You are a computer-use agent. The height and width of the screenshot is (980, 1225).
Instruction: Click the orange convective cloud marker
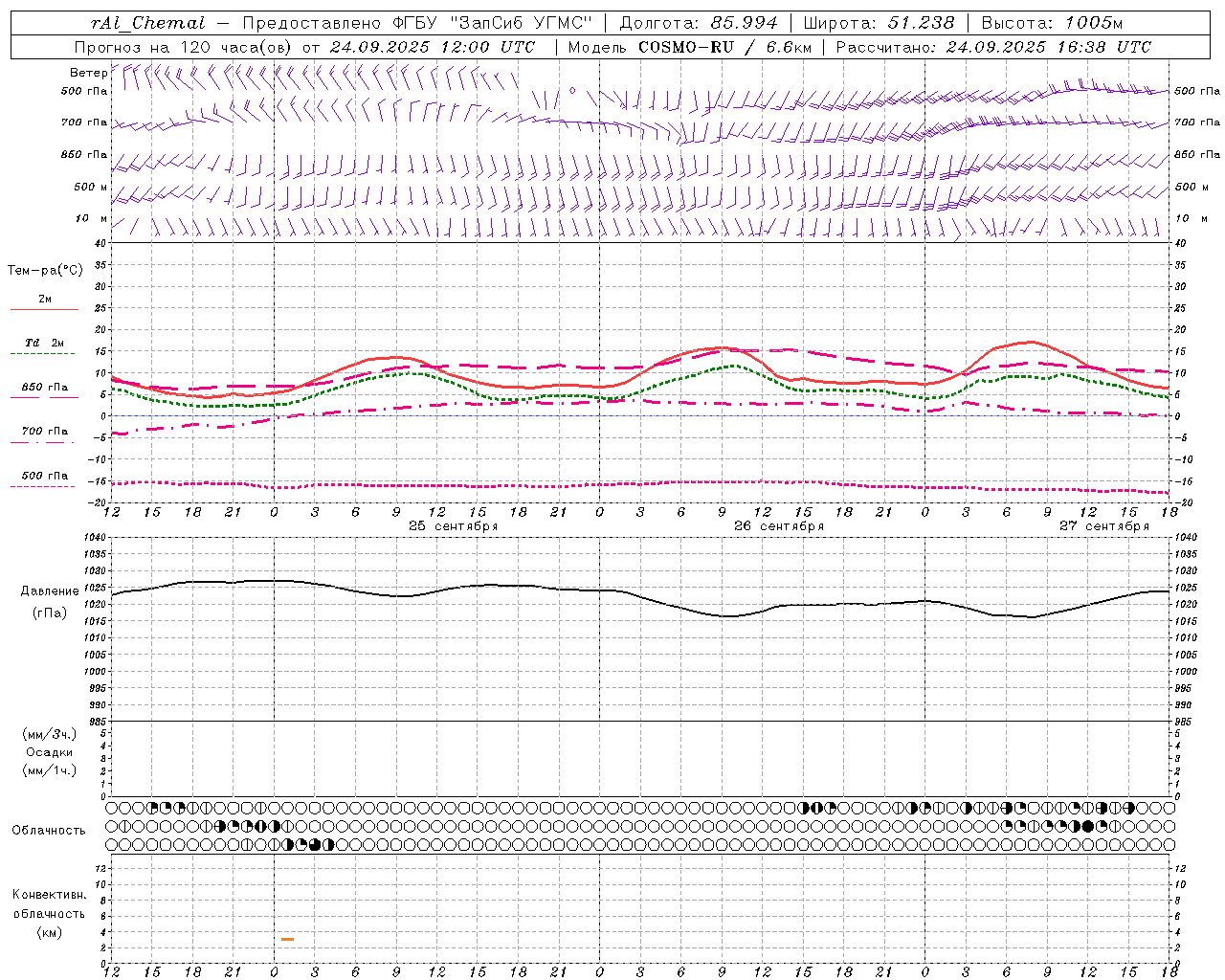[287, 939]
